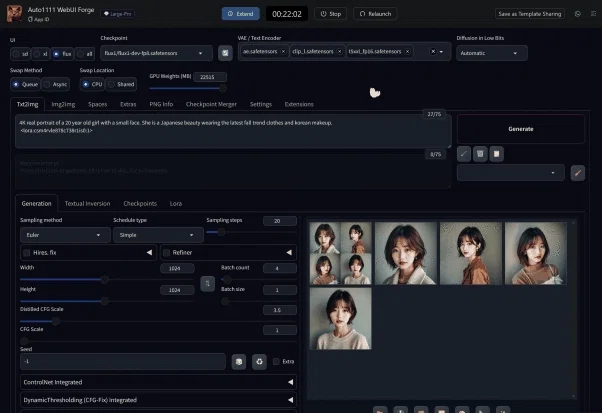The width and height of the screenshot is (602, 413).
Task: Expand the ControlNet Integrated section
Action: tap(158, 382)
